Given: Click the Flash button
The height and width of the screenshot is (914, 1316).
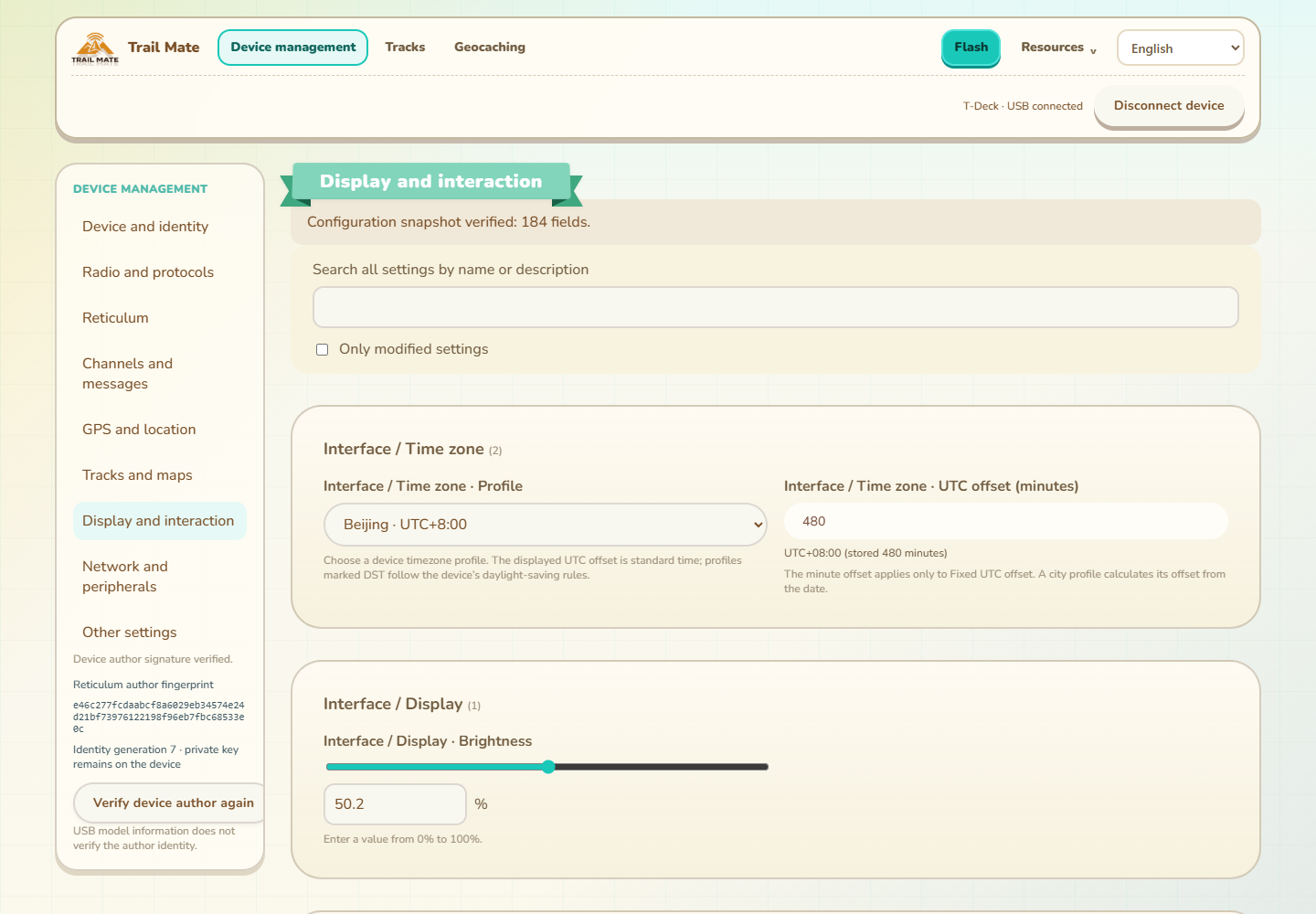Looking at the screenshot, I should tap(971, 48).
